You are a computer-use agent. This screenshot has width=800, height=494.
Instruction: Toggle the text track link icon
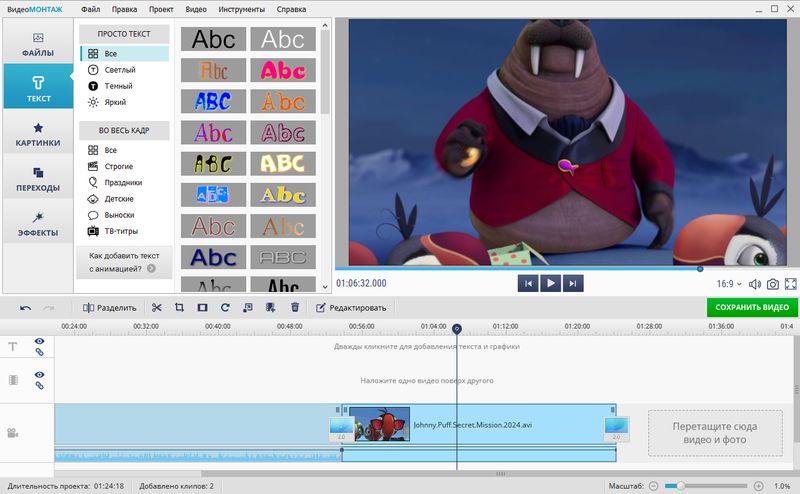coord(40,353)
